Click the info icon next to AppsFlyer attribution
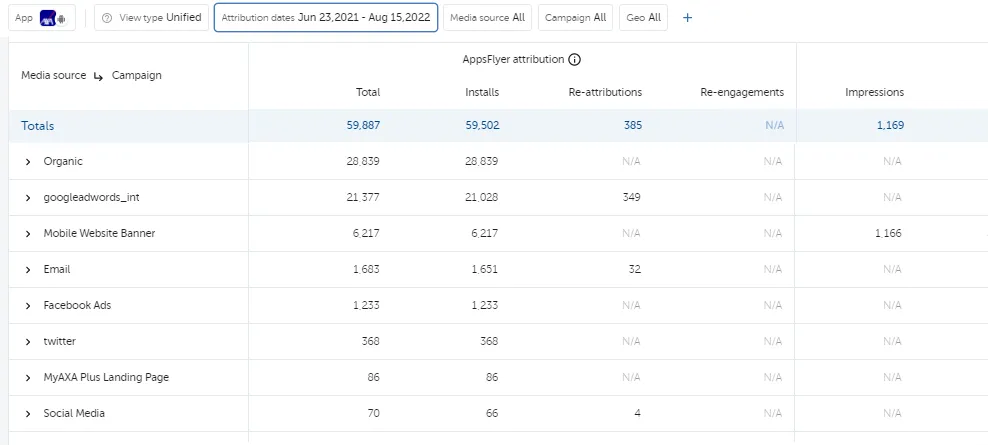 click(x=574, y=60)
